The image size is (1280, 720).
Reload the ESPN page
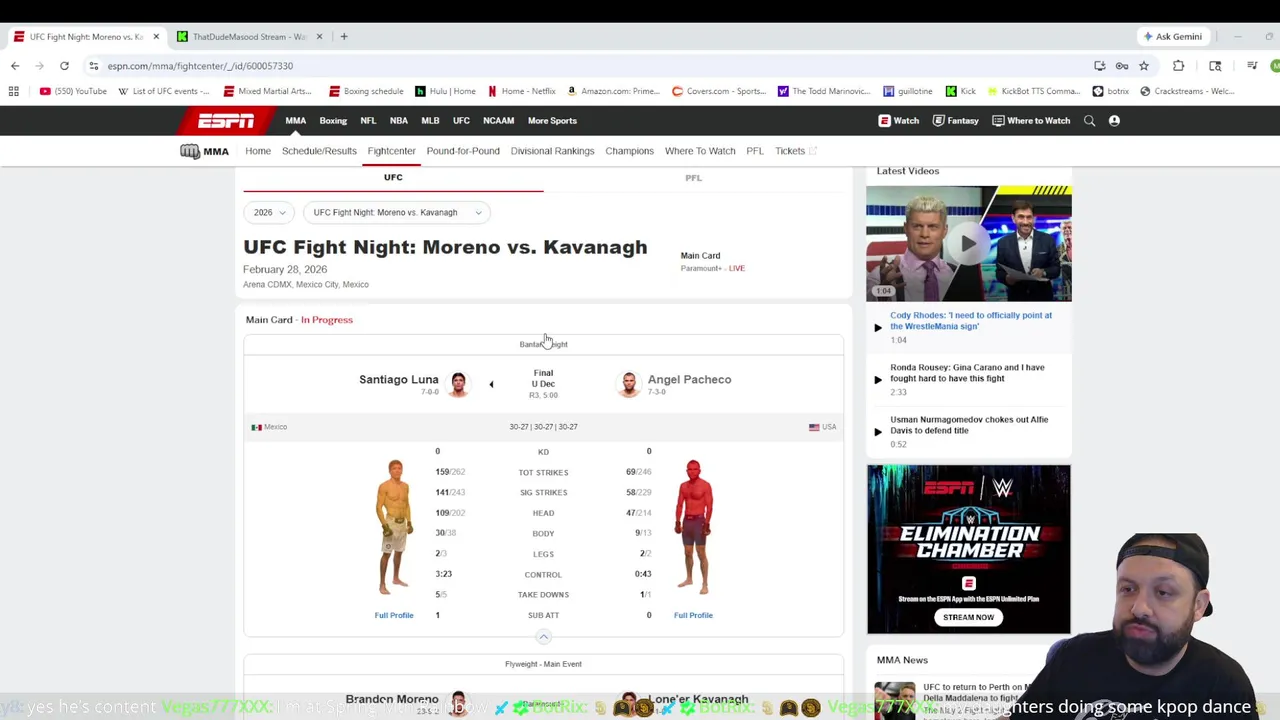pos(64,66)
